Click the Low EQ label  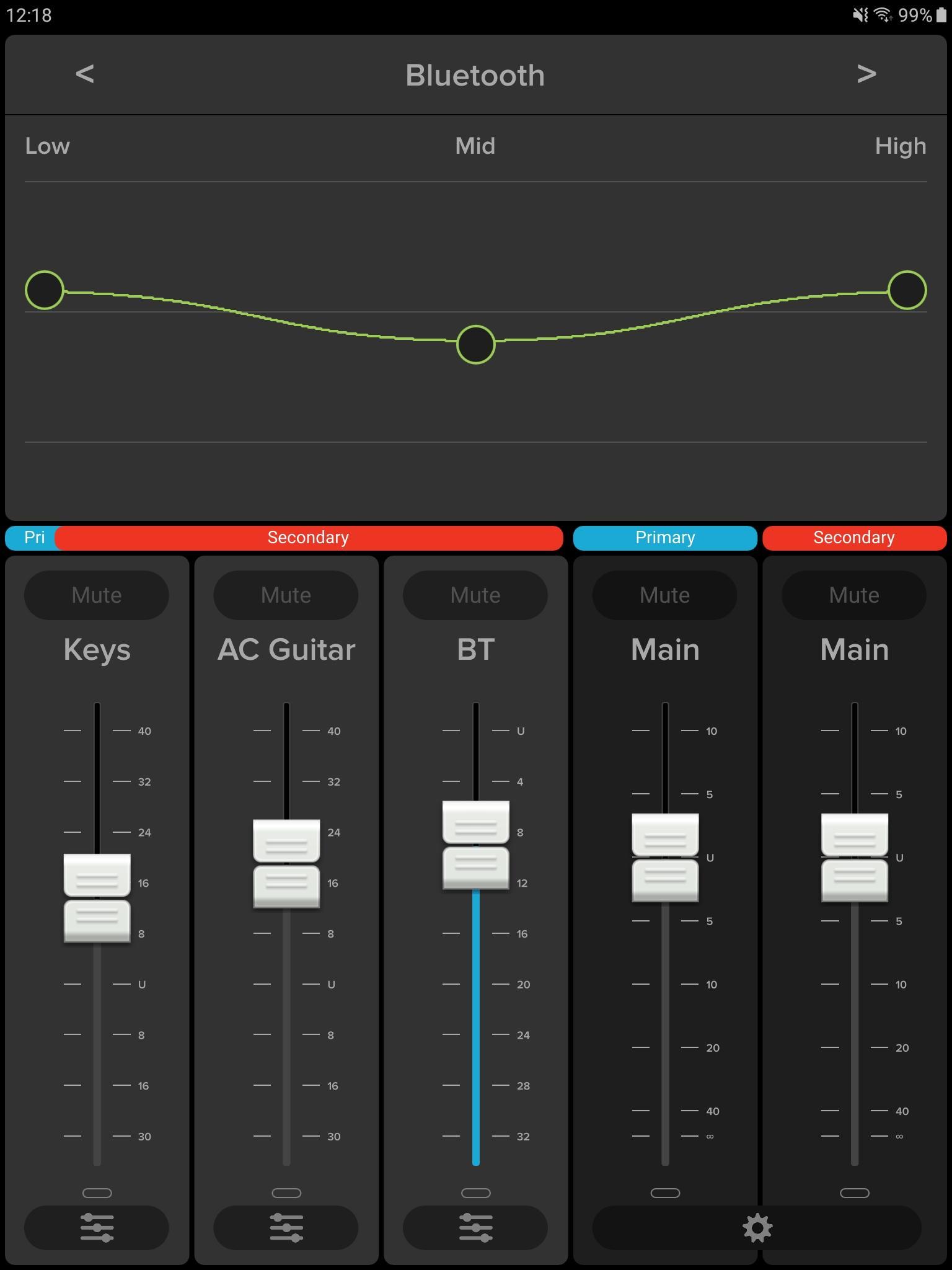coord(48,146)
